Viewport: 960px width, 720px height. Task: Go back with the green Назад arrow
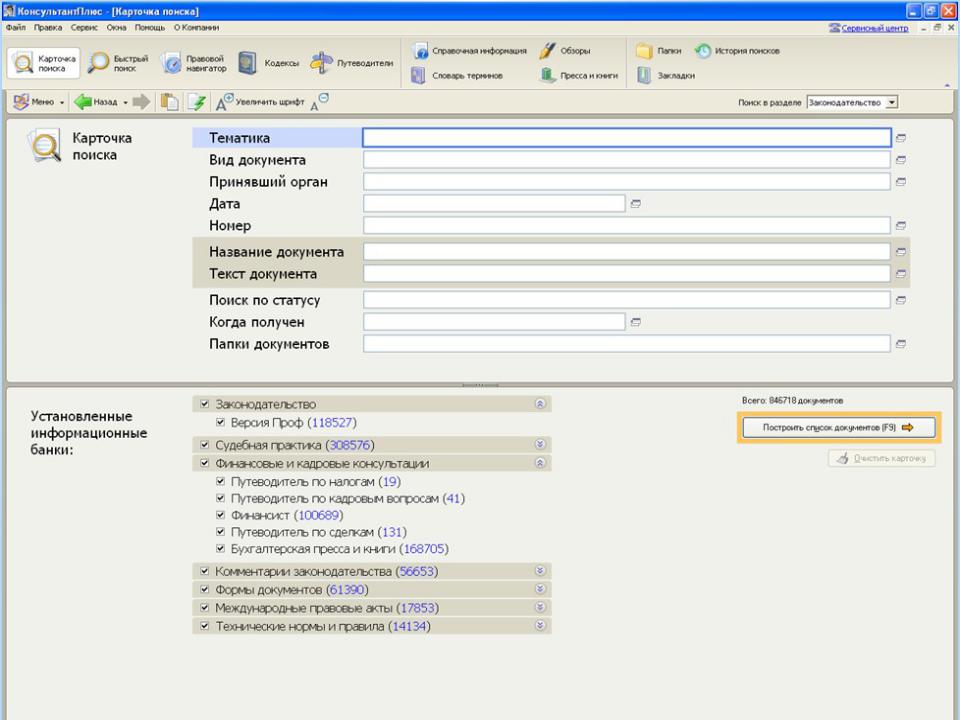(x=96, y=102)
